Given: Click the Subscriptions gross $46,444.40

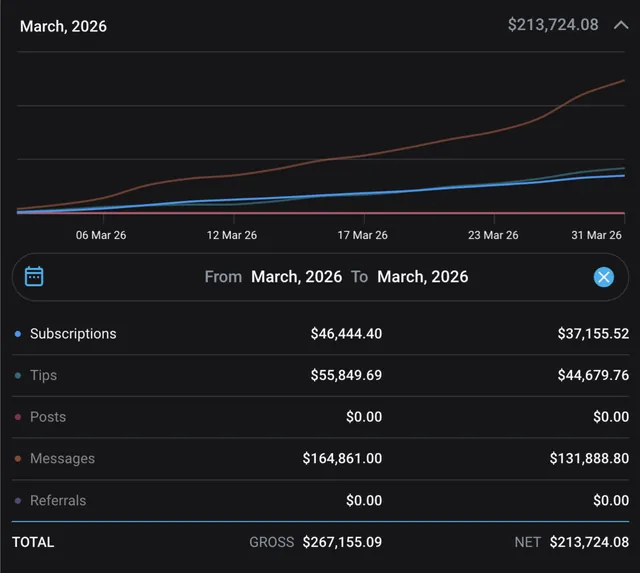Looking at the screenshot, I should pyautogui.click(x=346, y=333).
